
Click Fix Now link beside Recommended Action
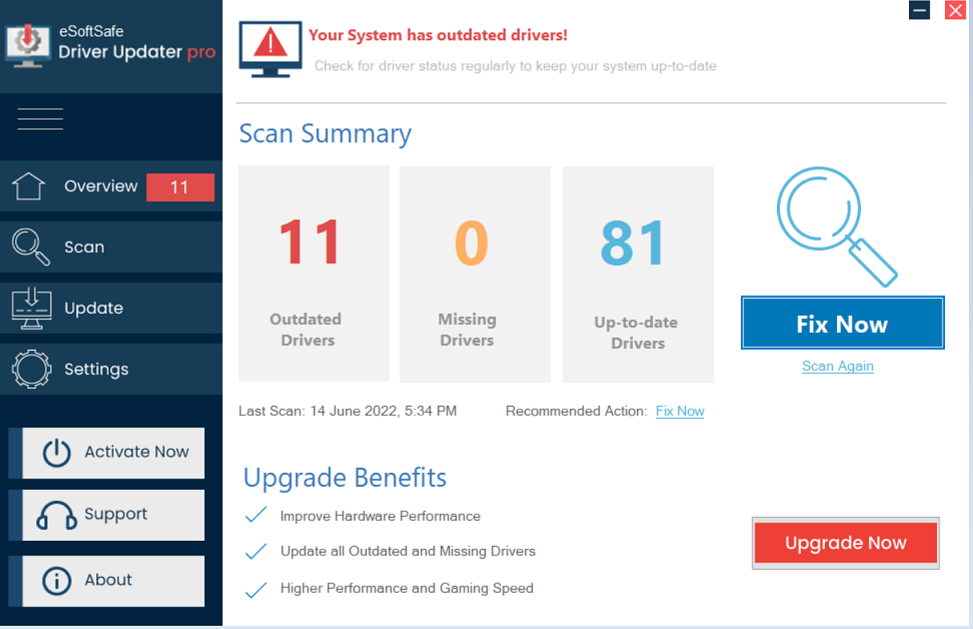[679, 411]
